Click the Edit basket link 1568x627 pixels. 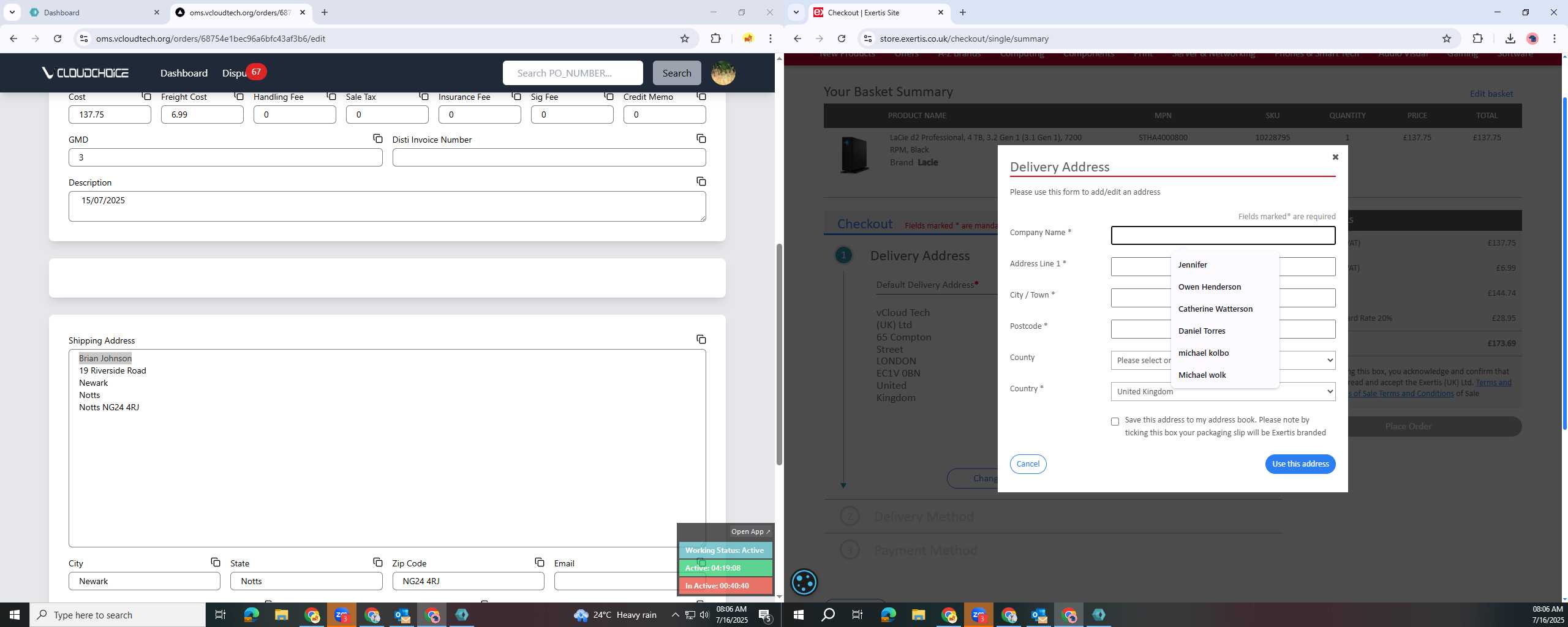coord(1491,94)
